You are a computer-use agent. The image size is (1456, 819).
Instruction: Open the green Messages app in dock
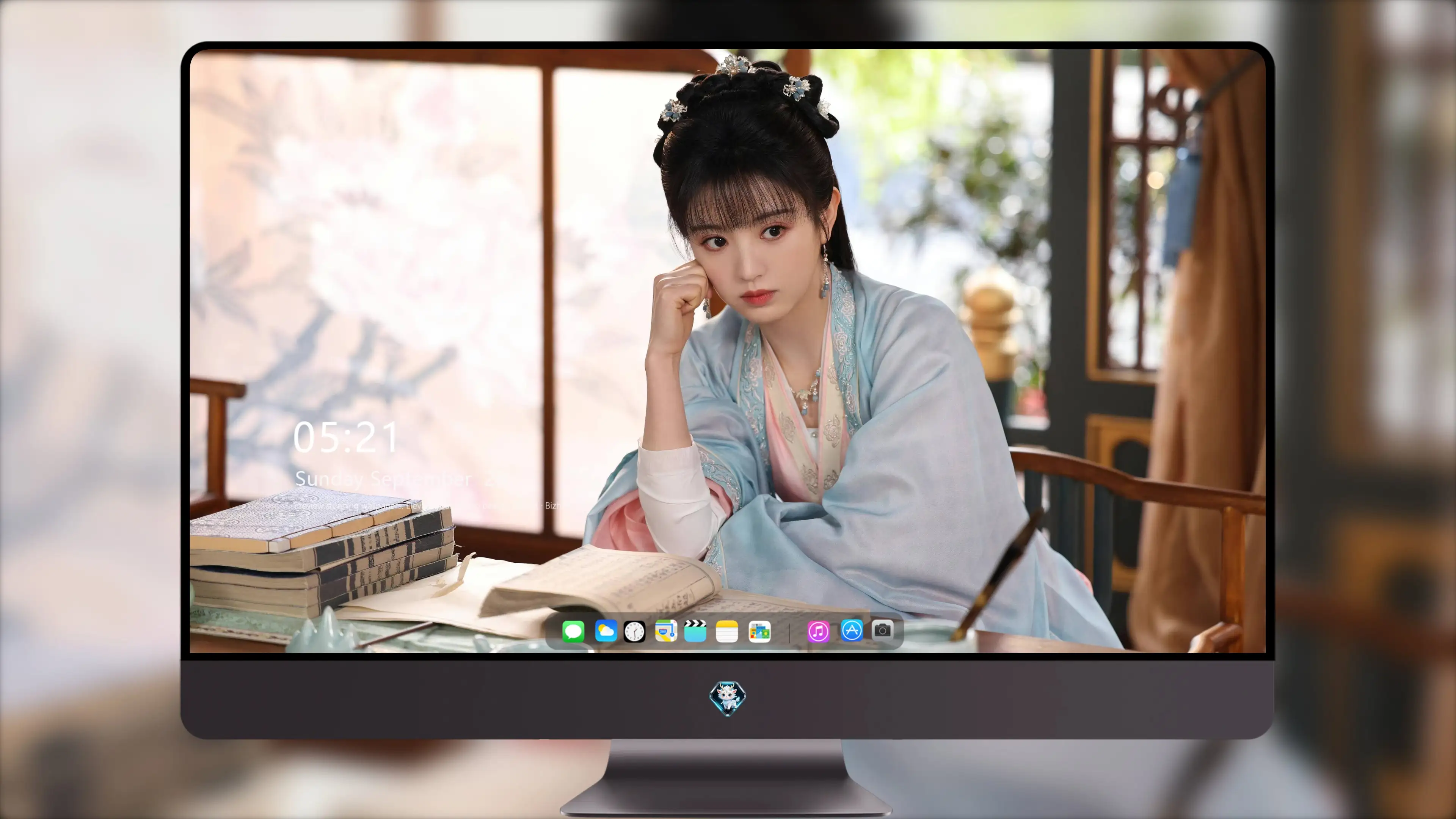[x=573, y=631]
